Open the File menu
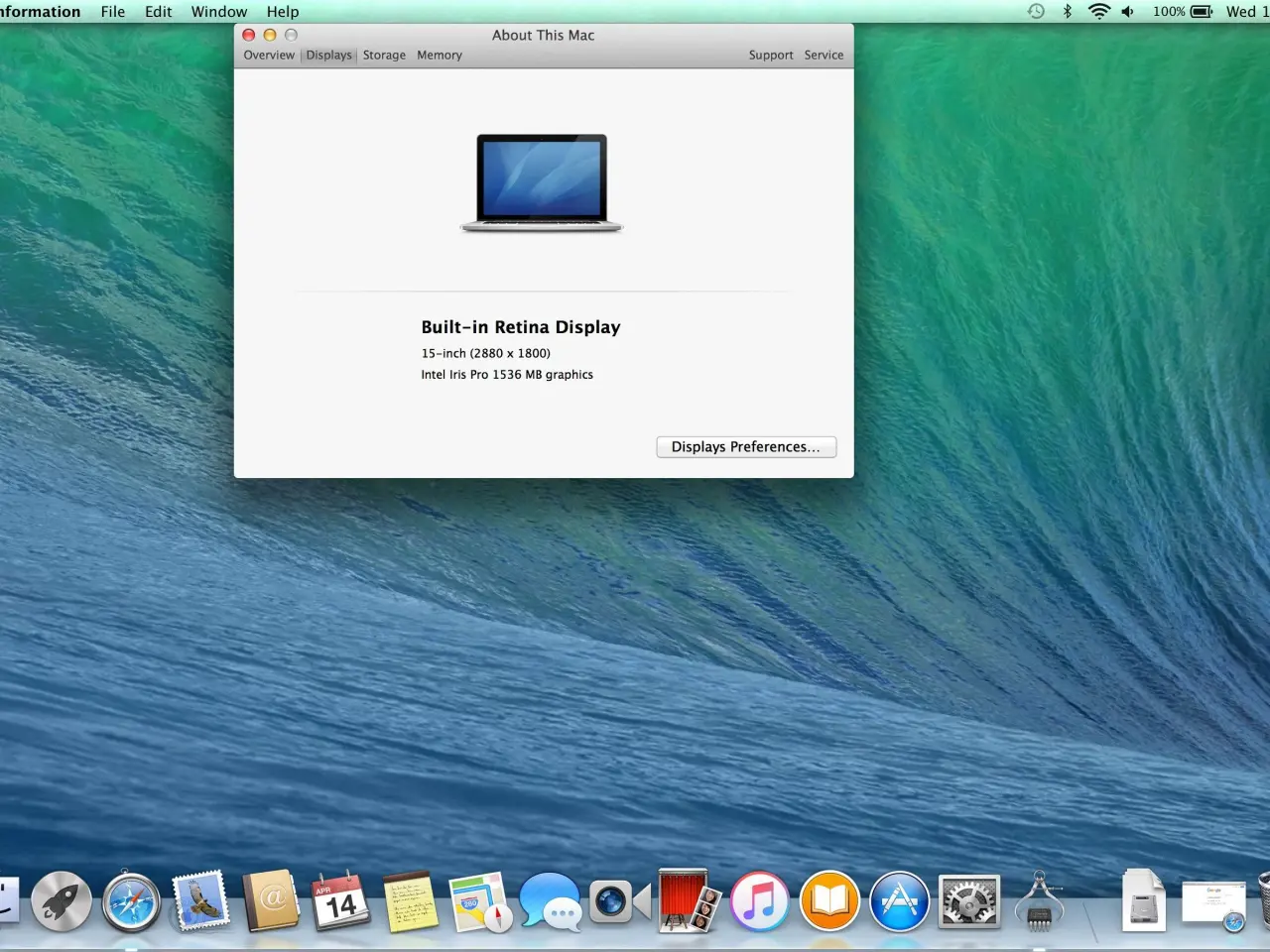This screenshot has width=1270, height=952. tap(113, 12)
